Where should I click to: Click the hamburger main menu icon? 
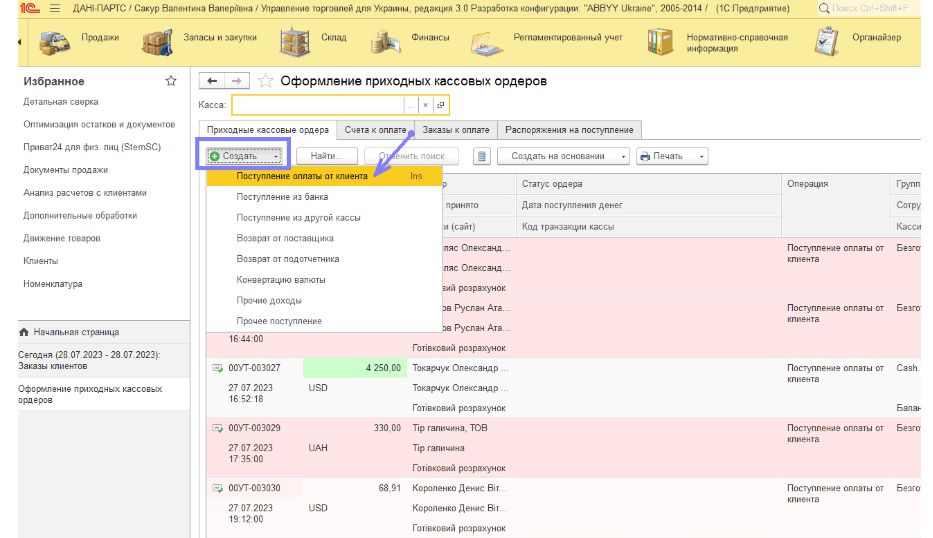coord(52,9)
